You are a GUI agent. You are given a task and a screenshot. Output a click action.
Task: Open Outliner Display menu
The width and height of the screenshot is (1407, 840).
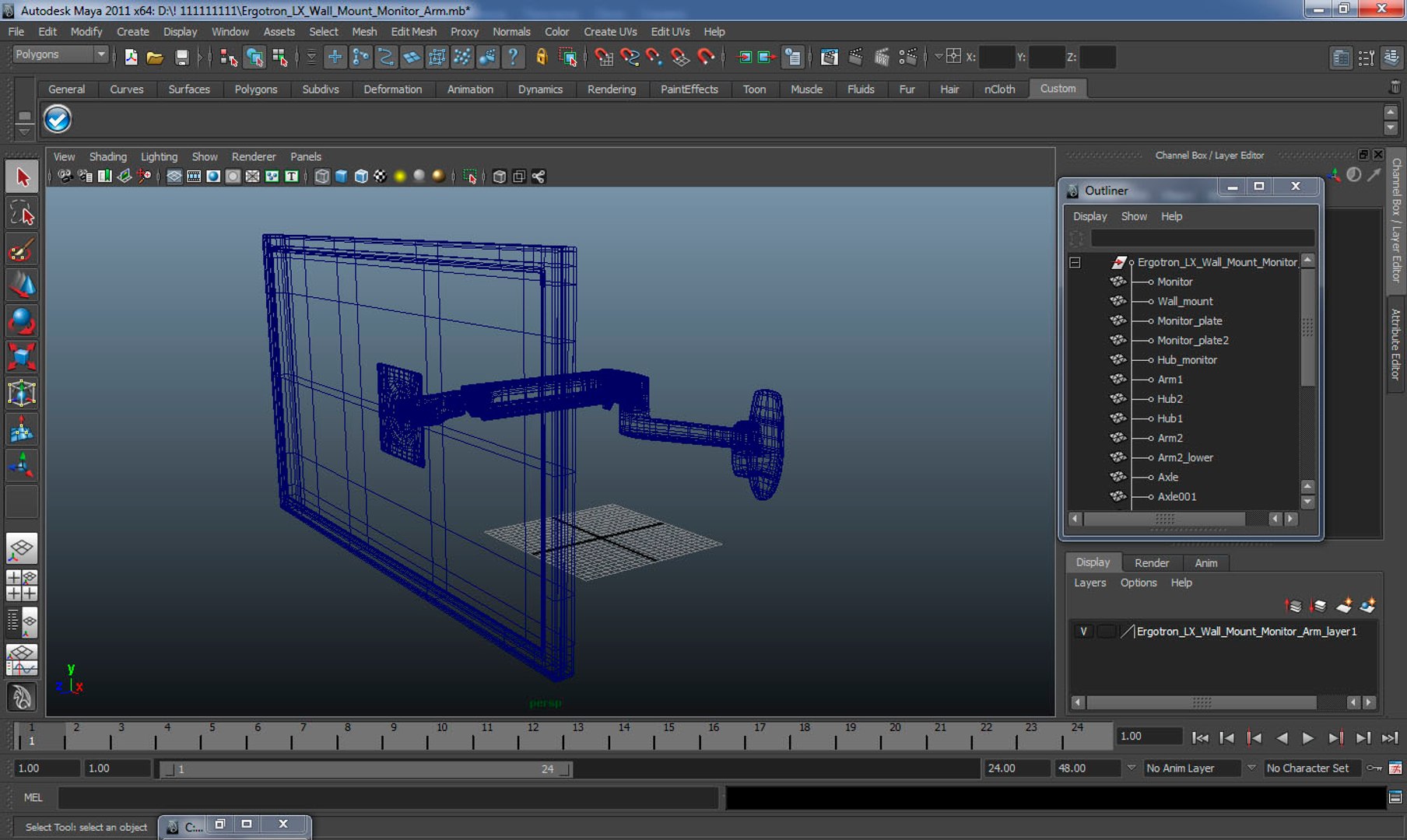1089,216
